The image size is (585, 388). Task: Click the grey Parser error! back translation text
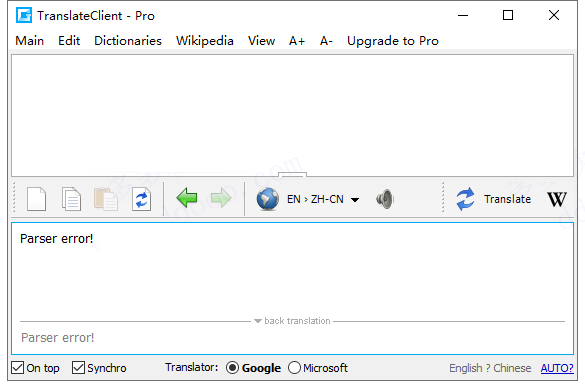click(57, 338)
